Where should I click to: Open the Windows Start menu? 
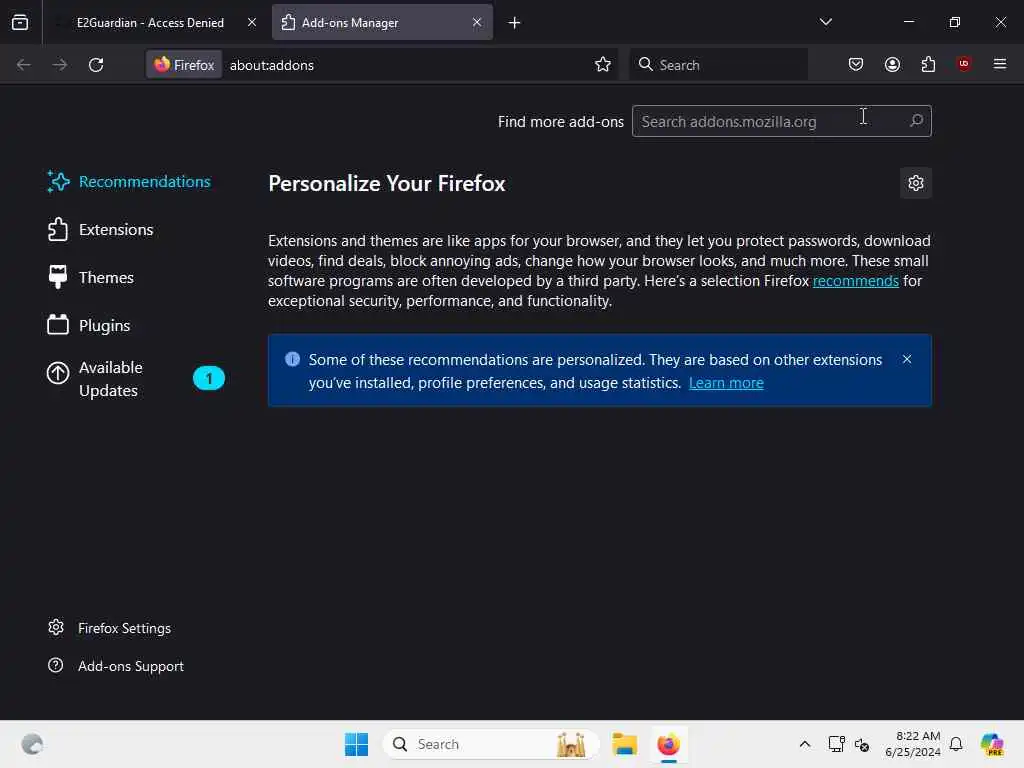[357, 744]
